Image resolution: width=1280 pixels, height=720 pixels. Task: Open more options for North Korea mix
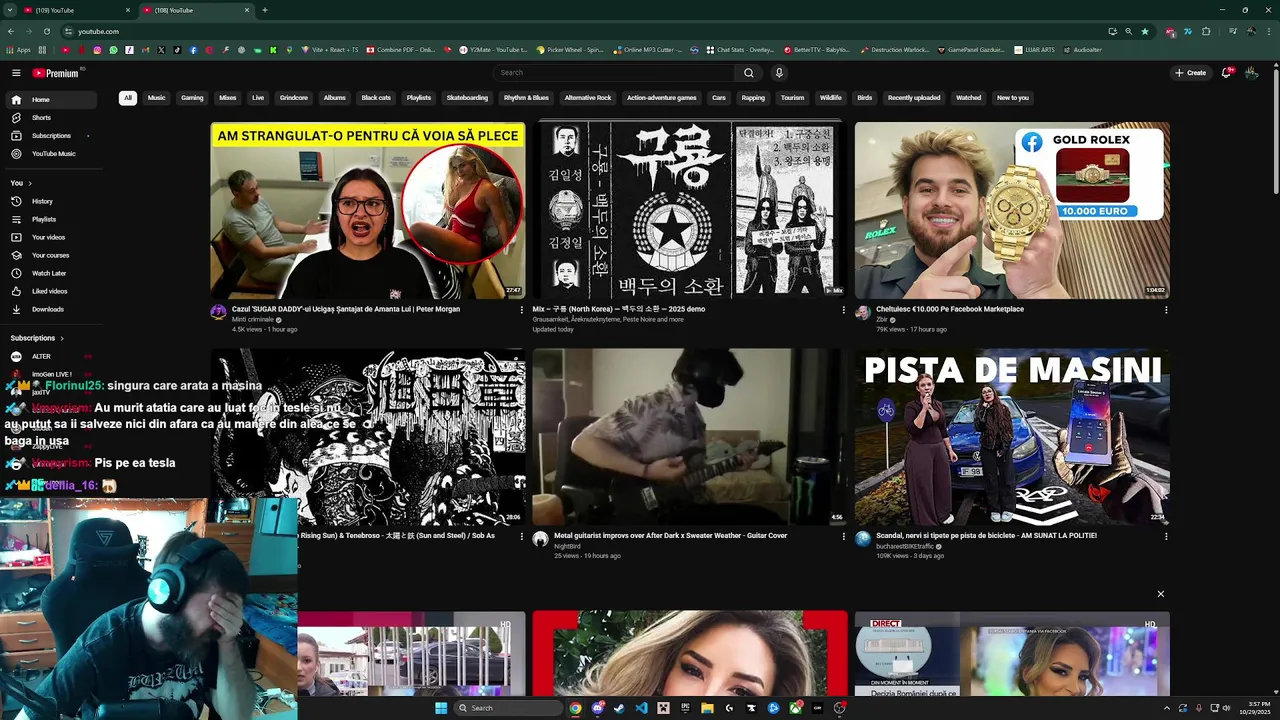[843, 310]
